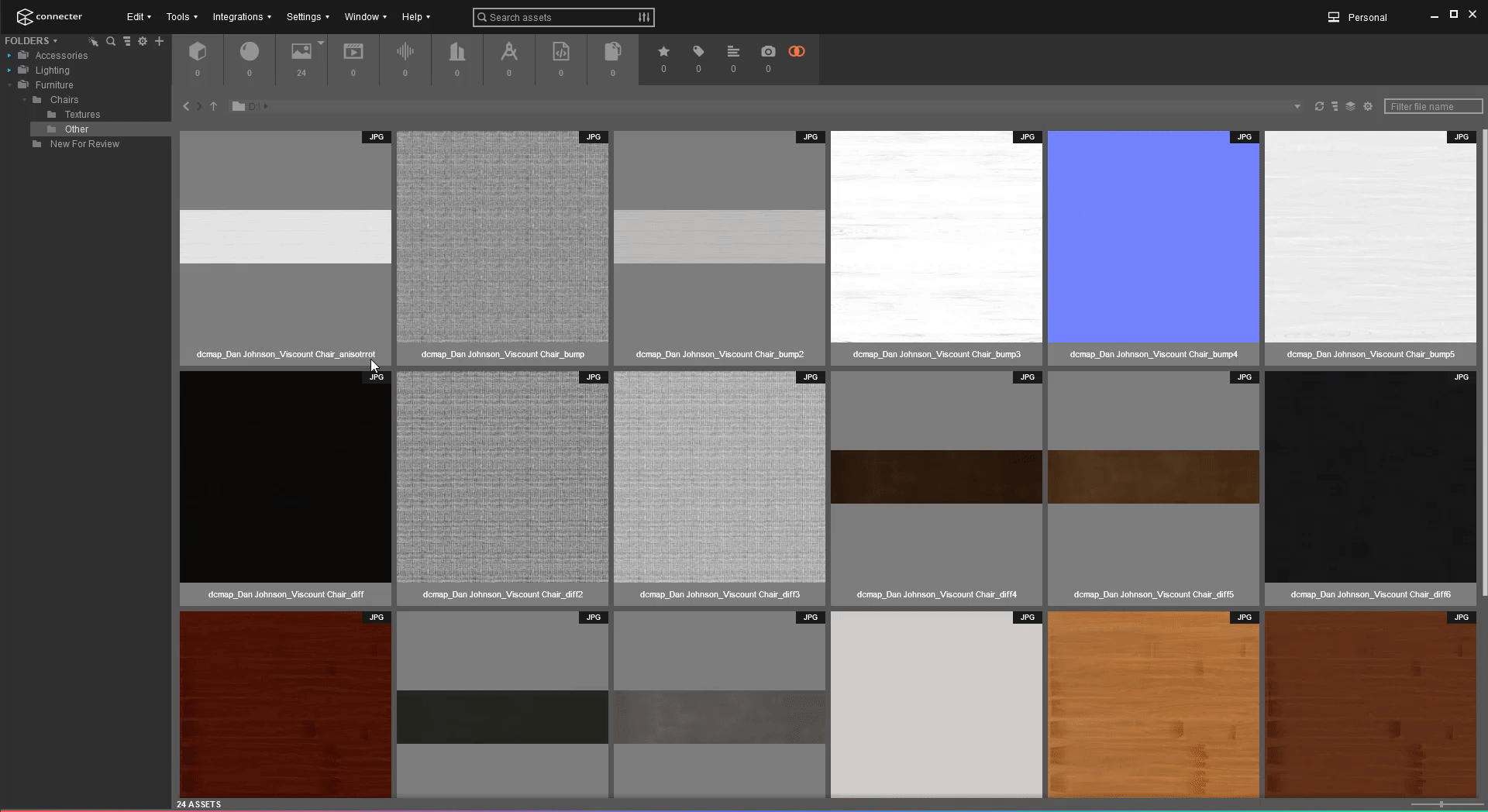Expand the Accessories folder
The image size is (1488, 812).
[9, 56]
